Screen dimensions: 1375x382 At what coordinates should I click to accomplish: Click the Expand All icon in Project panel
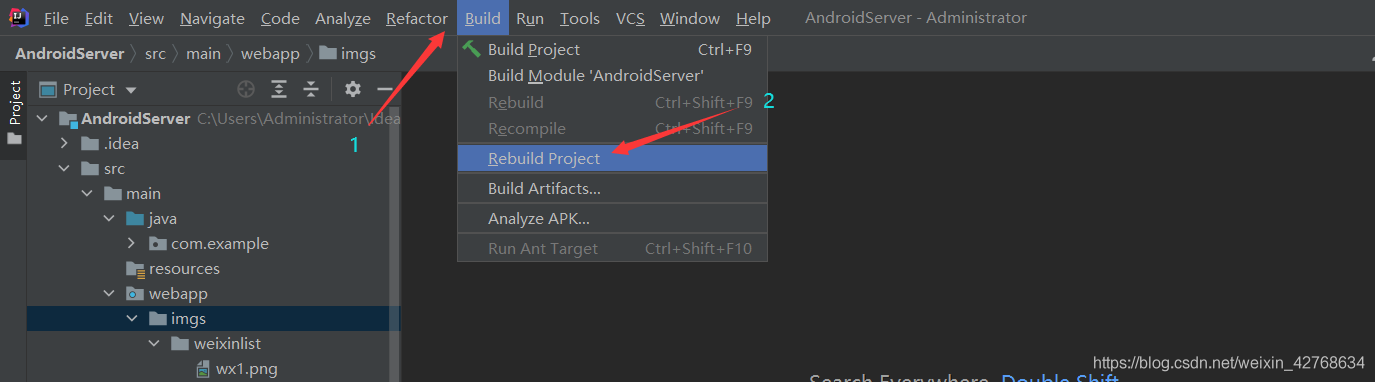pyautogui.click(x=279, y=89)
